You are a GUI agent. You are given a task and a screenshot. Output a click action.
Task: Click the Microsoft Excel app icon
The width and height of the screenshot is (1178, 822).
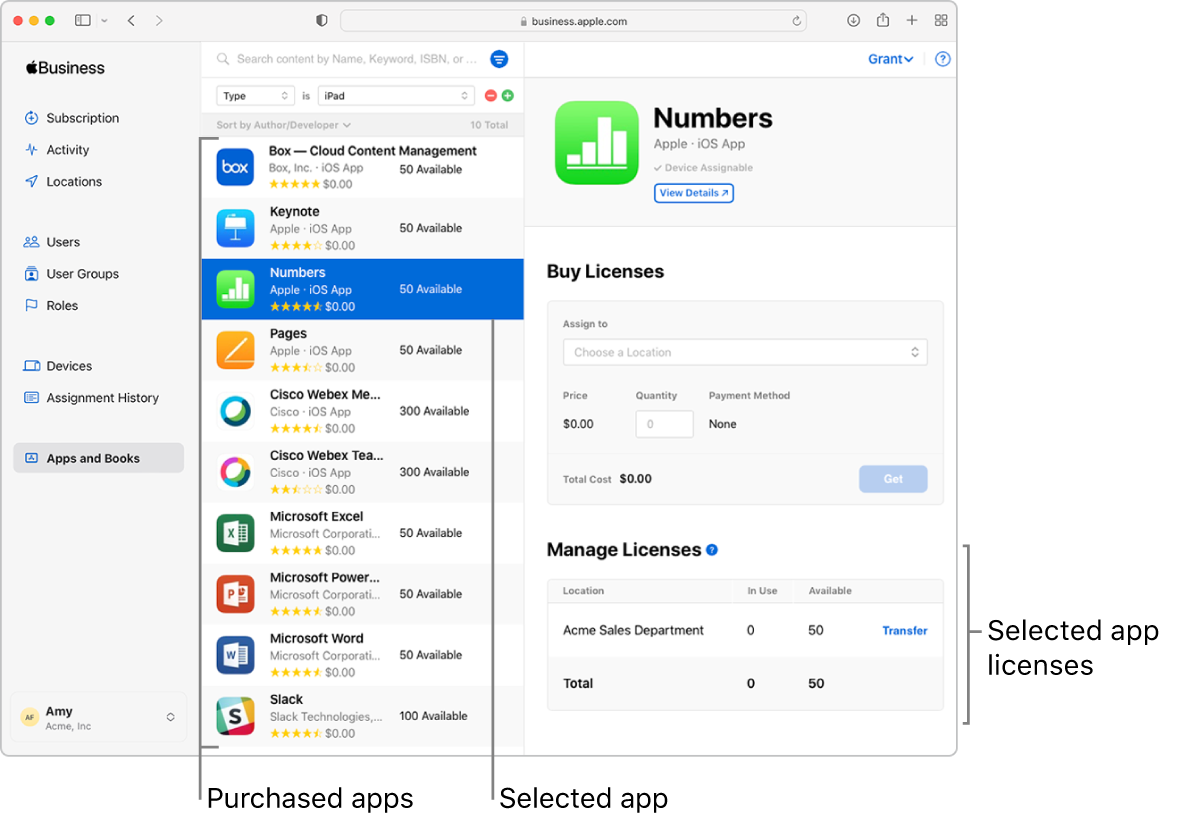point(235,533)
